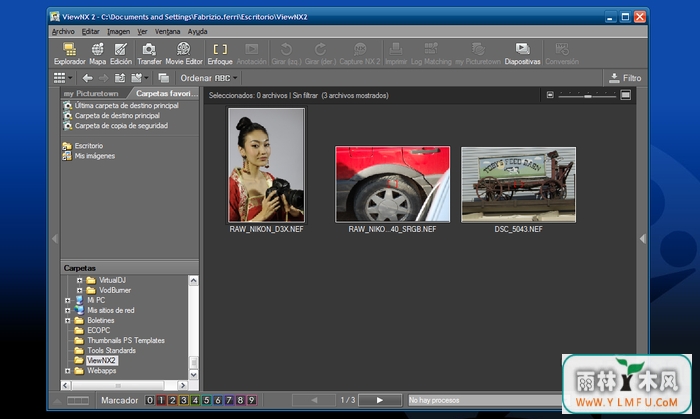Image resolution: width=700 pixels, height=419 pixels.
Task: Expand the Webapps folder
Action: pos(67,371)
